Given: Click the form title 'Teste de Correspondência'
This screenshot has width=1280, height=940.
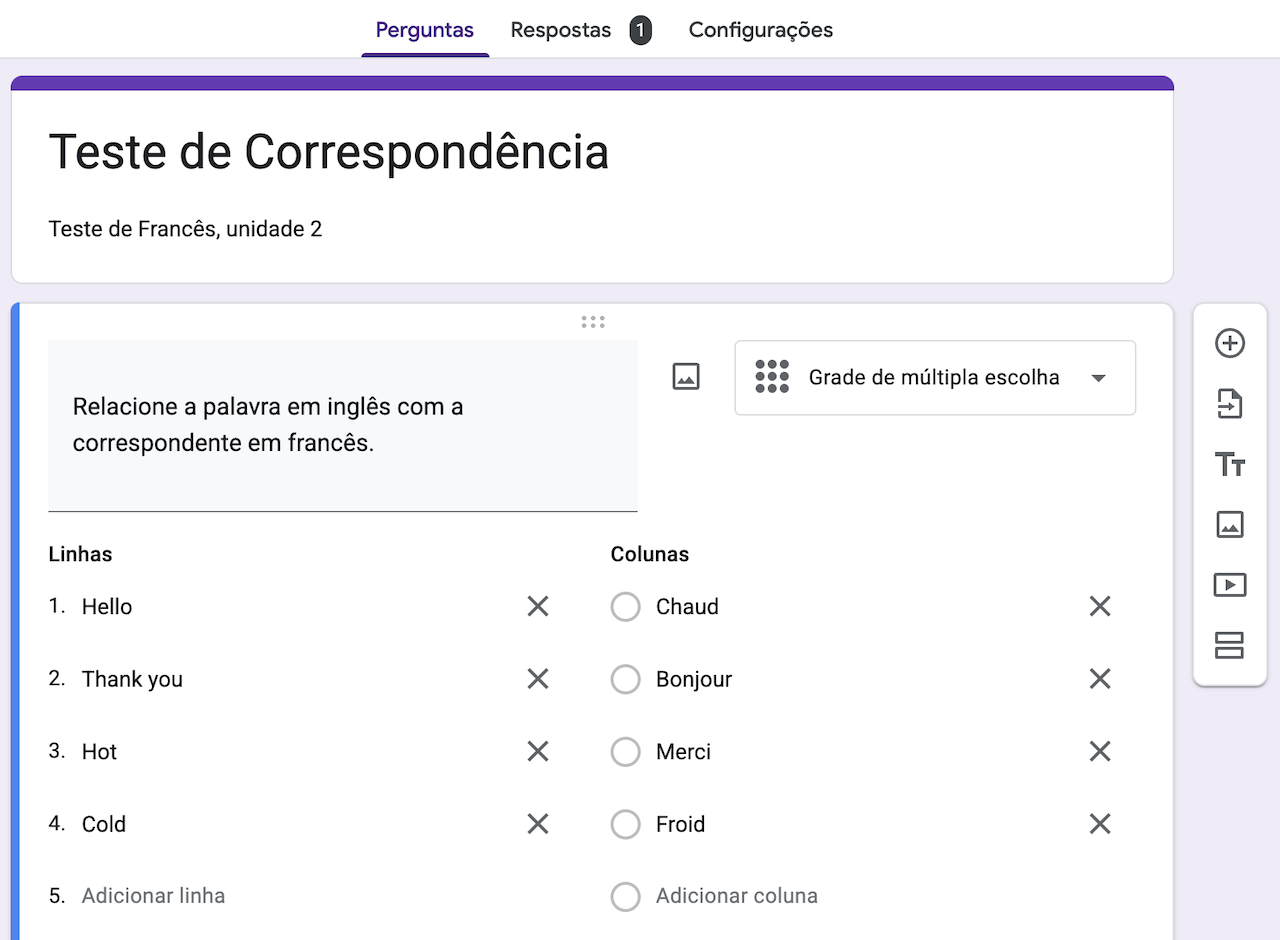Looking at the screenshot, I should pos(328,152).
